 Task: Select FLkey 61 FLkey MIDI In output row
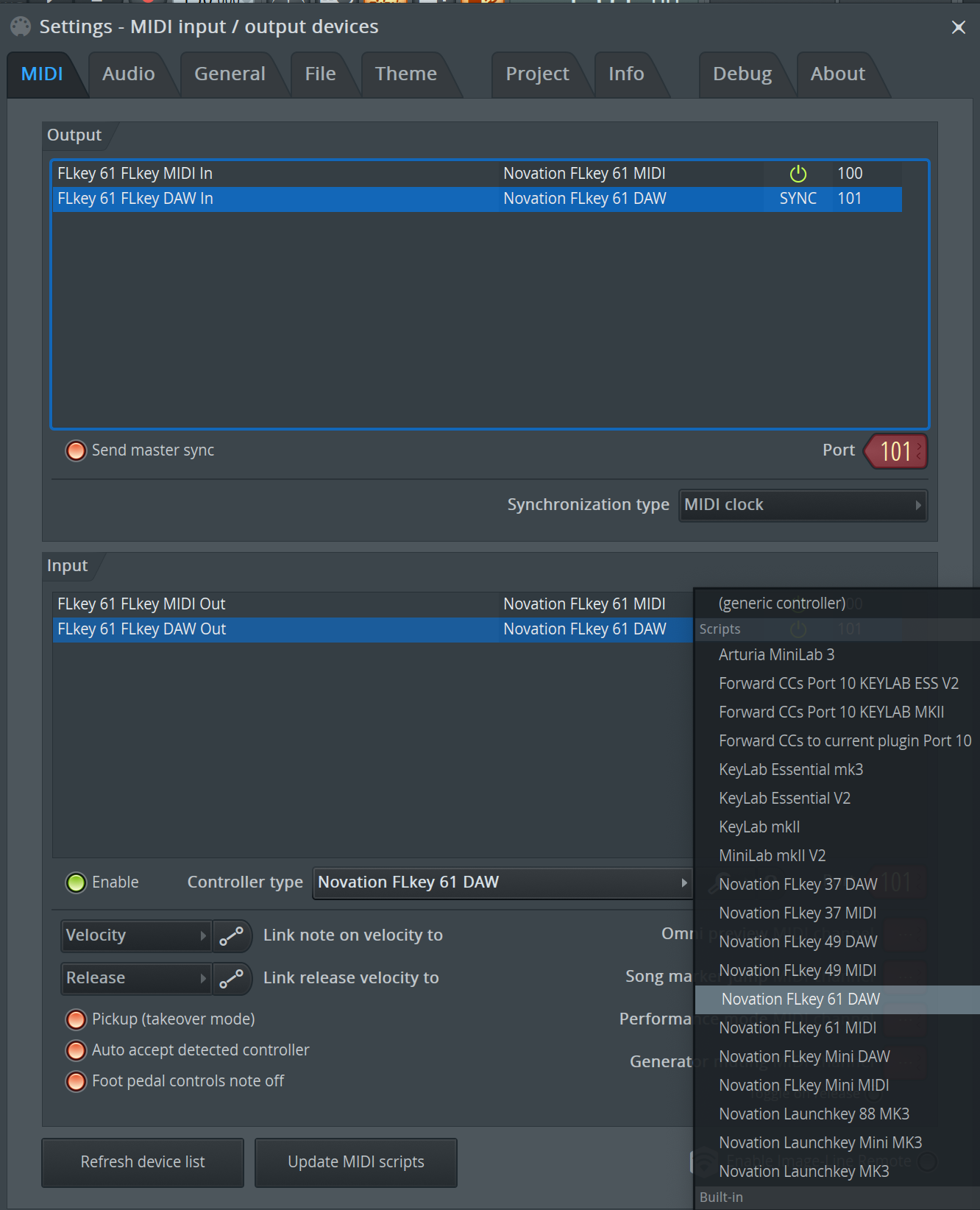point(477,174)
